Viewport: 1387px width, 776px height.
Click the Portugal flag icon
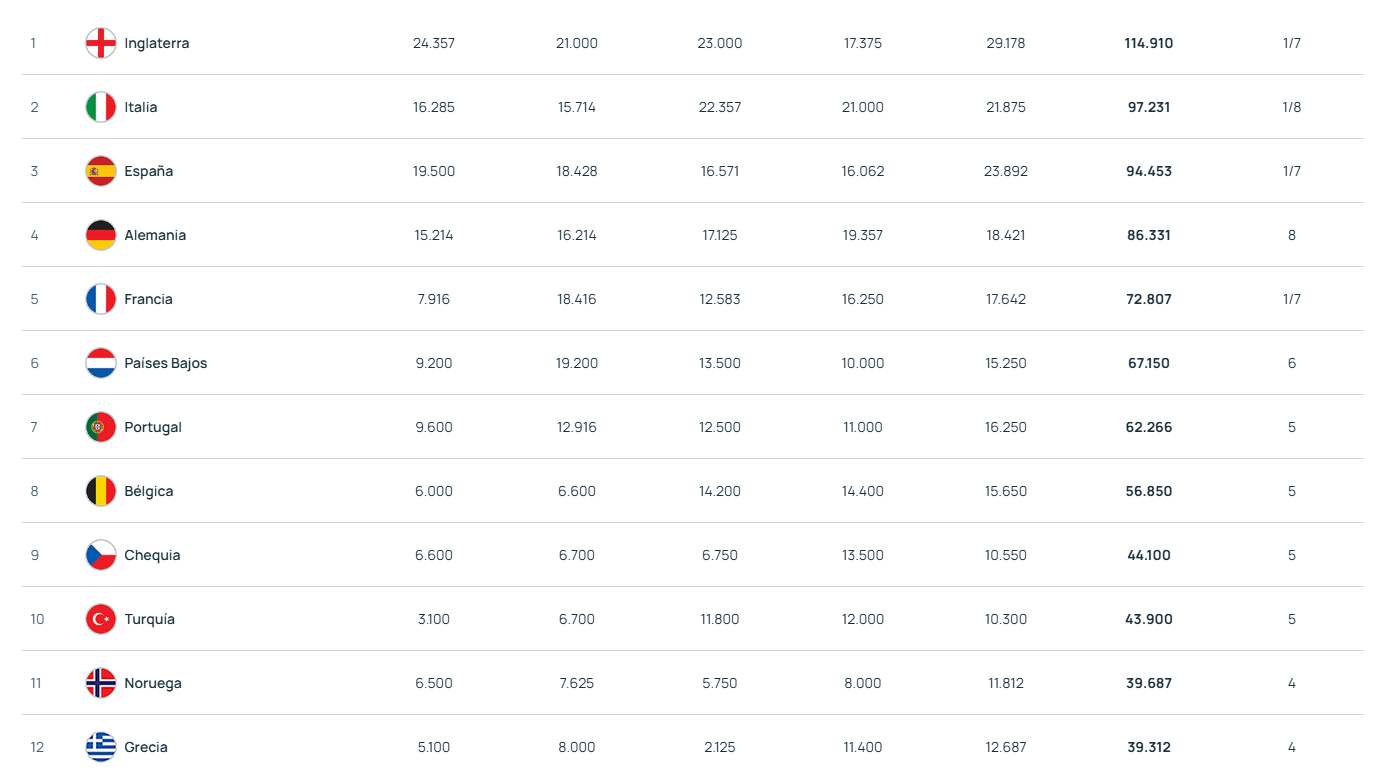[x=101, y=427]
